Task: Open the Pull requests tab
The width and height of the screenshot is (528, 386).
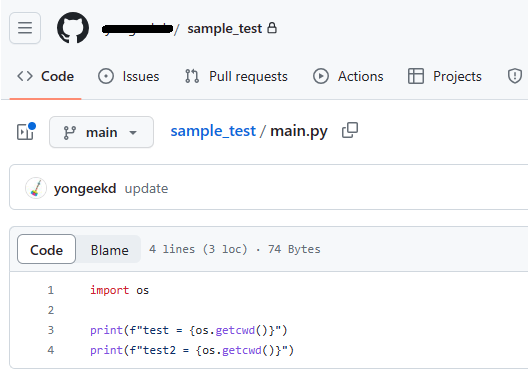Action: click(236, 76)
